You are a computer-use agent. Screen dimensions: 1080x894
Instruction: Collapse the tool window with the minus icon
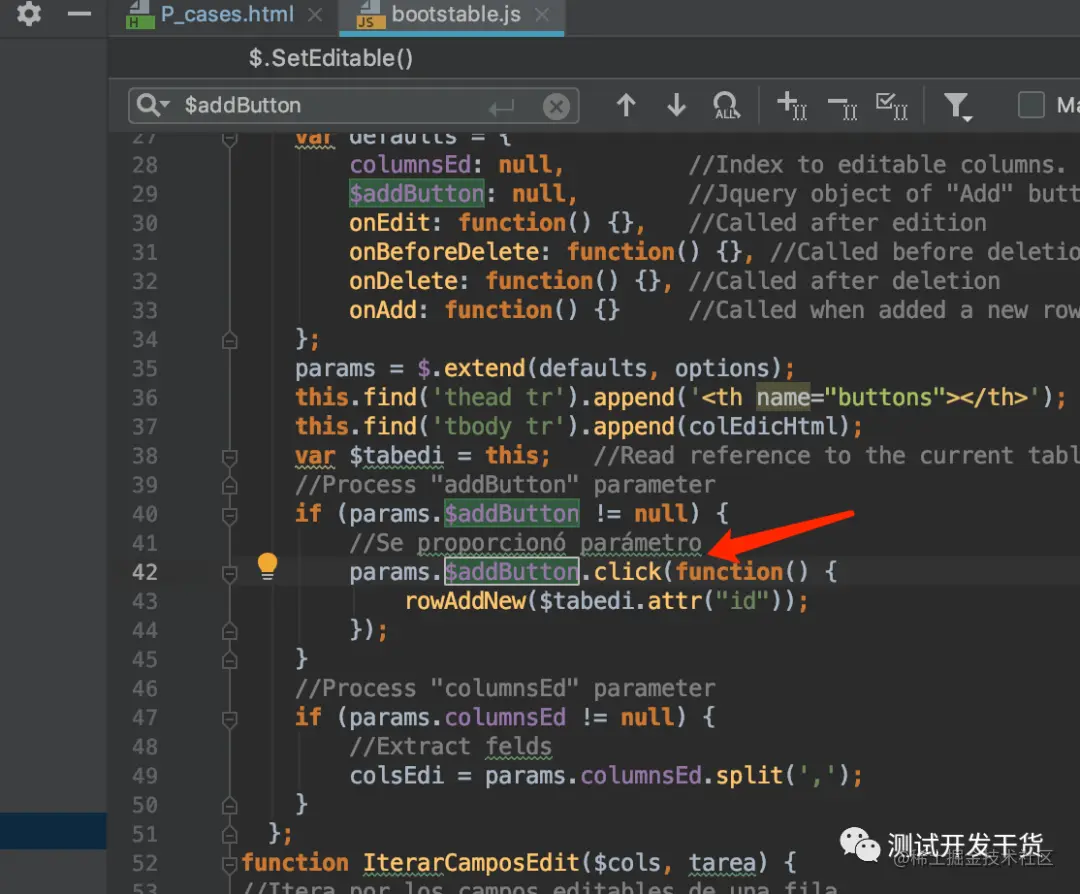coord(79,14)
